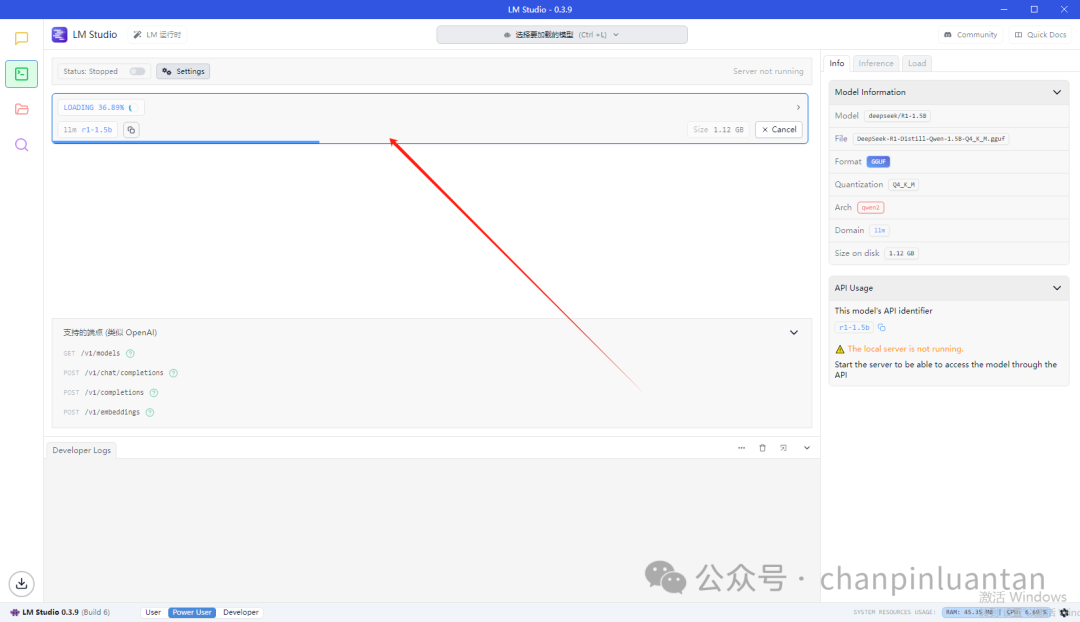
Task: Click the r1-1.5b API identifier chip
Action: [x=854, y=328]
